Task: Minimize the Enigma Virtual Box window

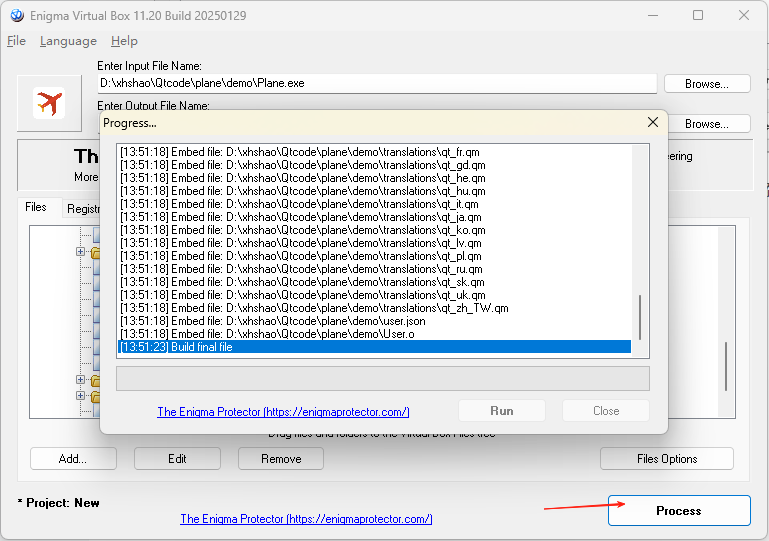Action: (653, 15)
